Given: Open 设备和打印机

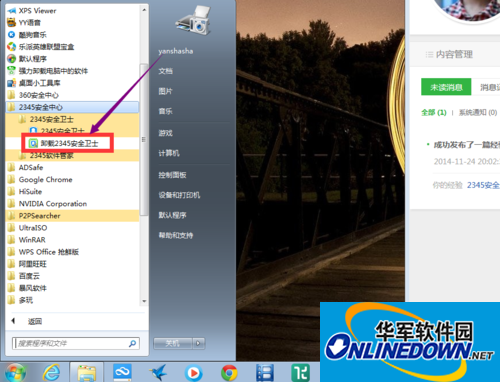Looking at the screenshot, I should point(179,195).
